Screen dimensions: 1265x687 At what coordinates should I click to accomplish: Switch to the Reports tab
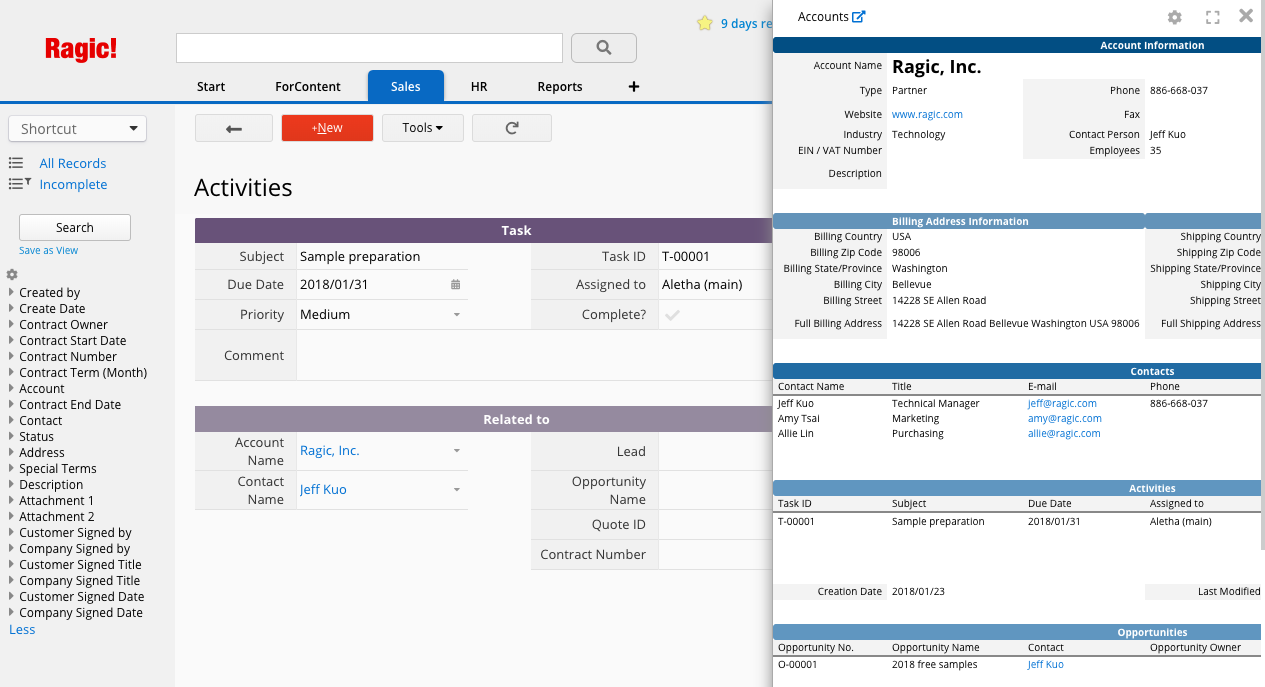pyautogui.click(x=560, y=87)
